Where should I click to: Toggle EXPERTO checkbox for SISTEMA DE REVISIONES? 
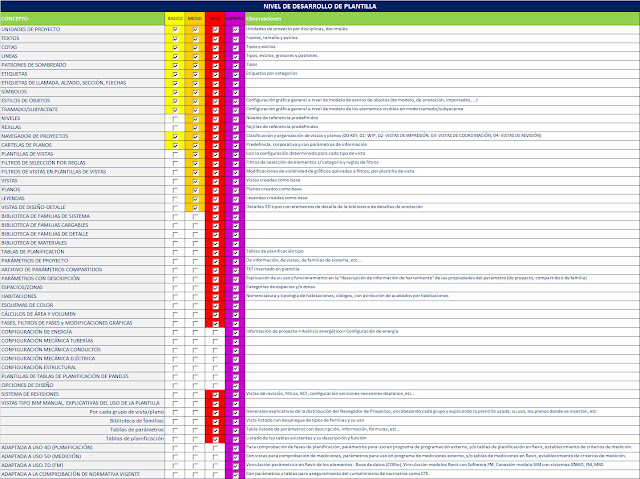(x=235, y=393)
